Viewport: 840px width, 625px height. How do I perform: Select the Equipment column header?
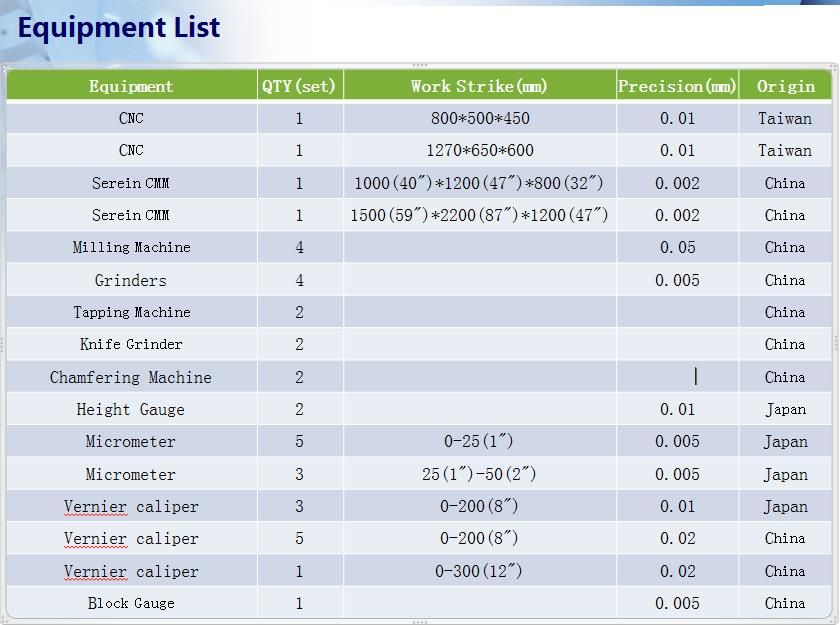click(132, 86)
